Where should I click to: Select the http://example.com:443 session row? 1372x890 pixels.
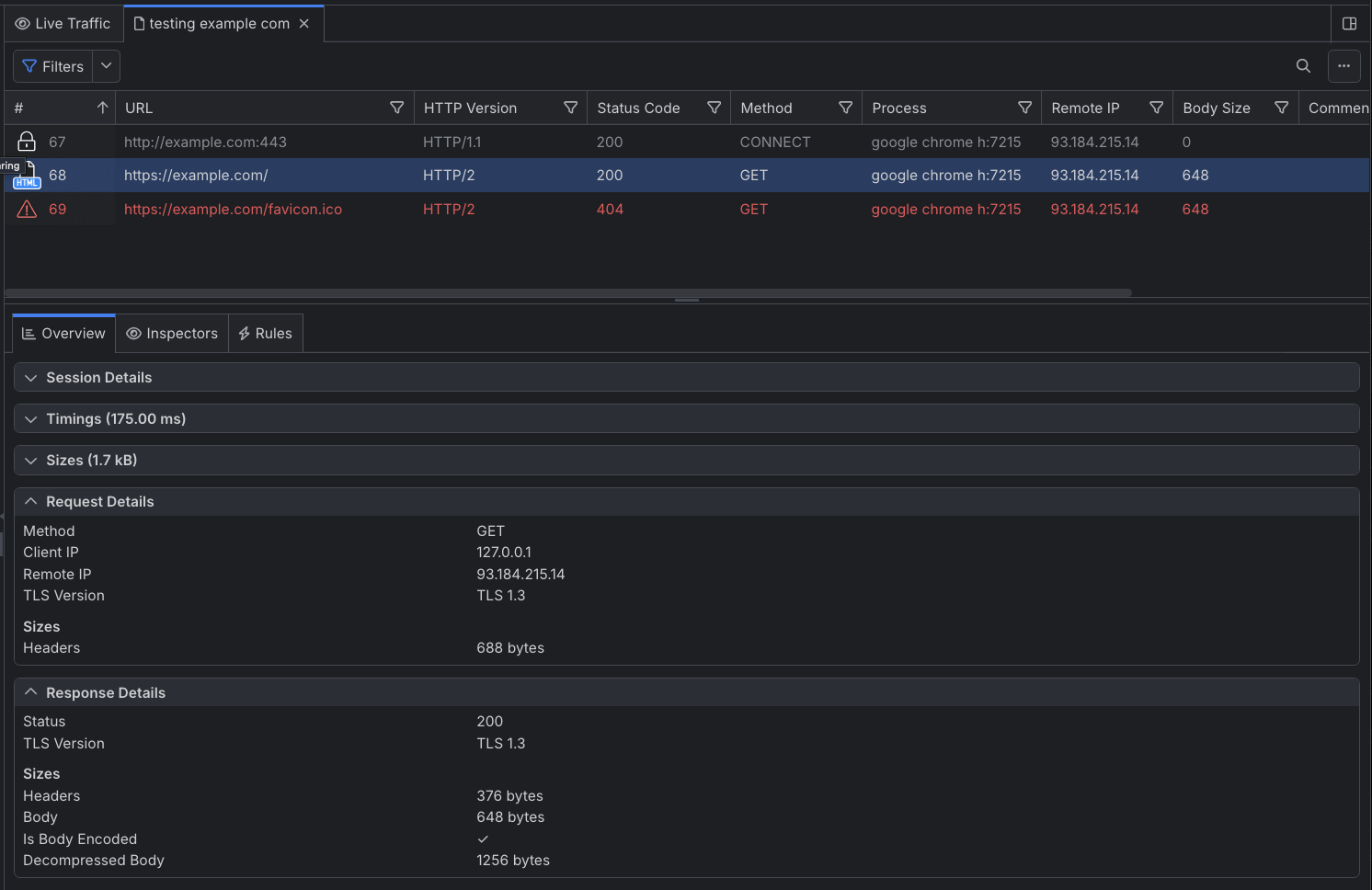[x=686, y=142]
